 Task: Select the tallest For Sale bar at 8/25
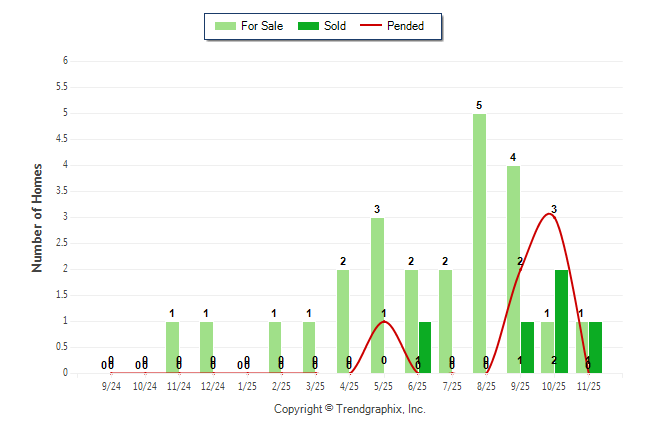480,243
